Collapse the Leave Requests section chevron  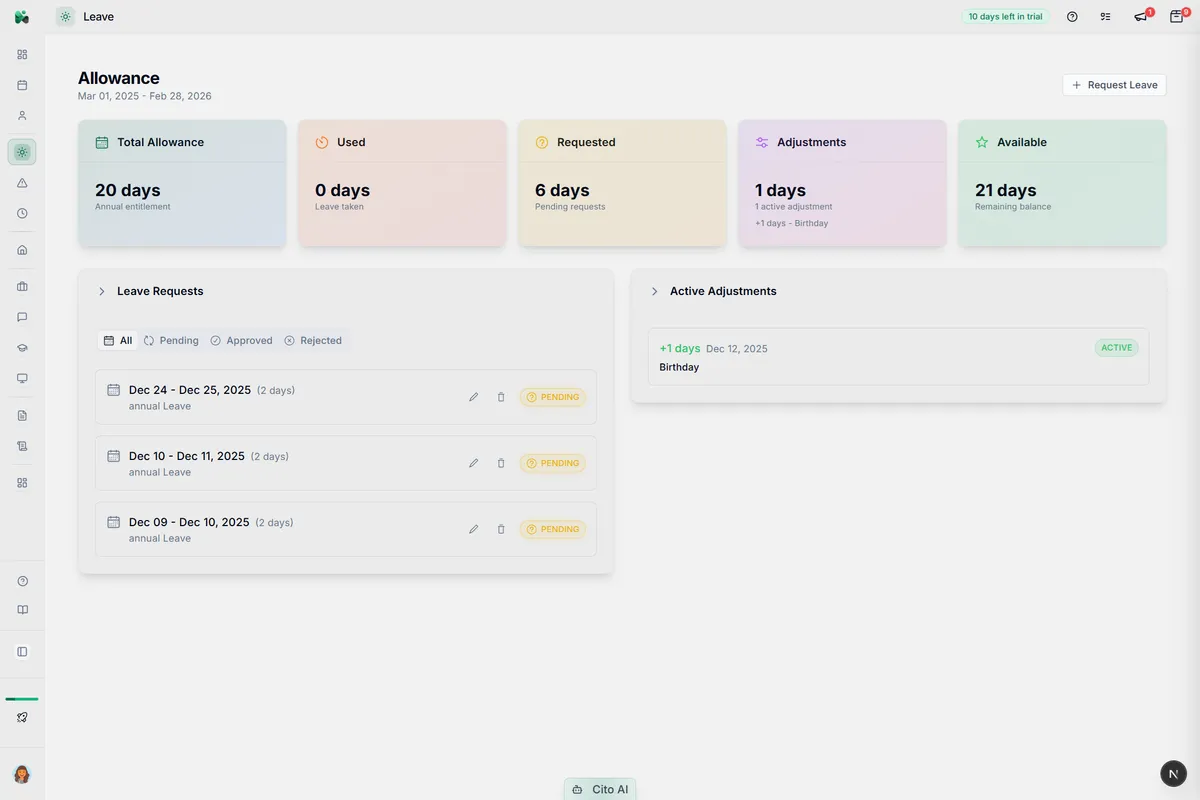pos(101,291)
